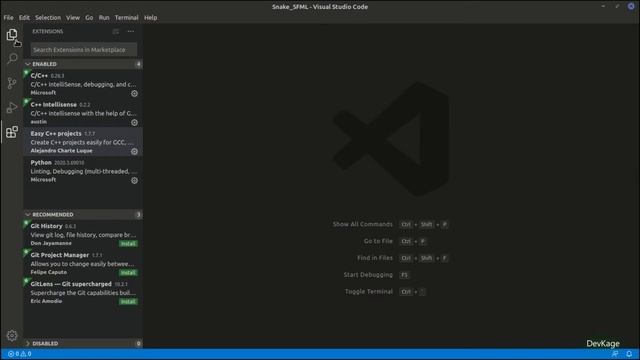Expand the DISABLED extensions section
This screenshot has height=360, width=640.
click(83, 343)
